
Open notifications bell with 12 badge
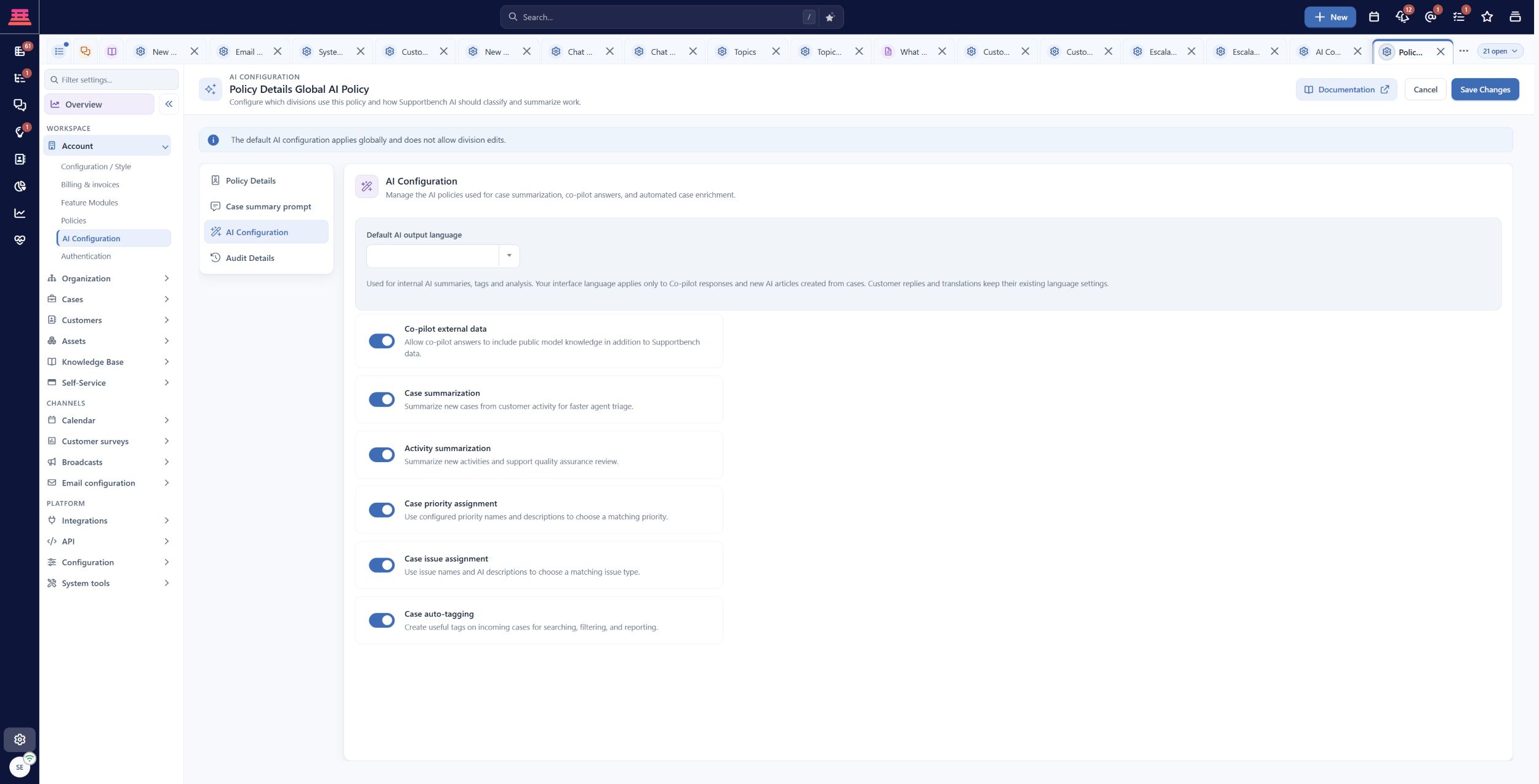coord(1402,17)
